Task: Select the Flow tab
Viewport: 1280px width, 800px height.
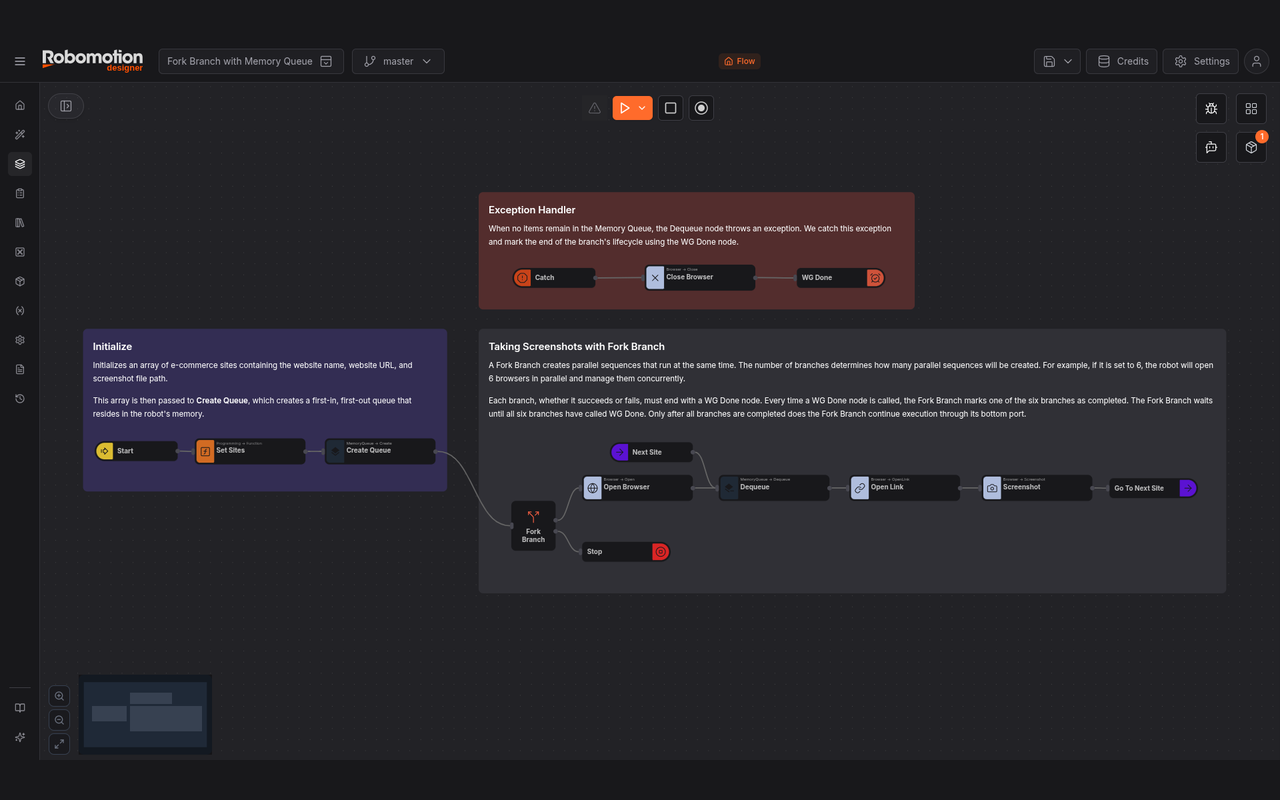Action: point(740,61)
